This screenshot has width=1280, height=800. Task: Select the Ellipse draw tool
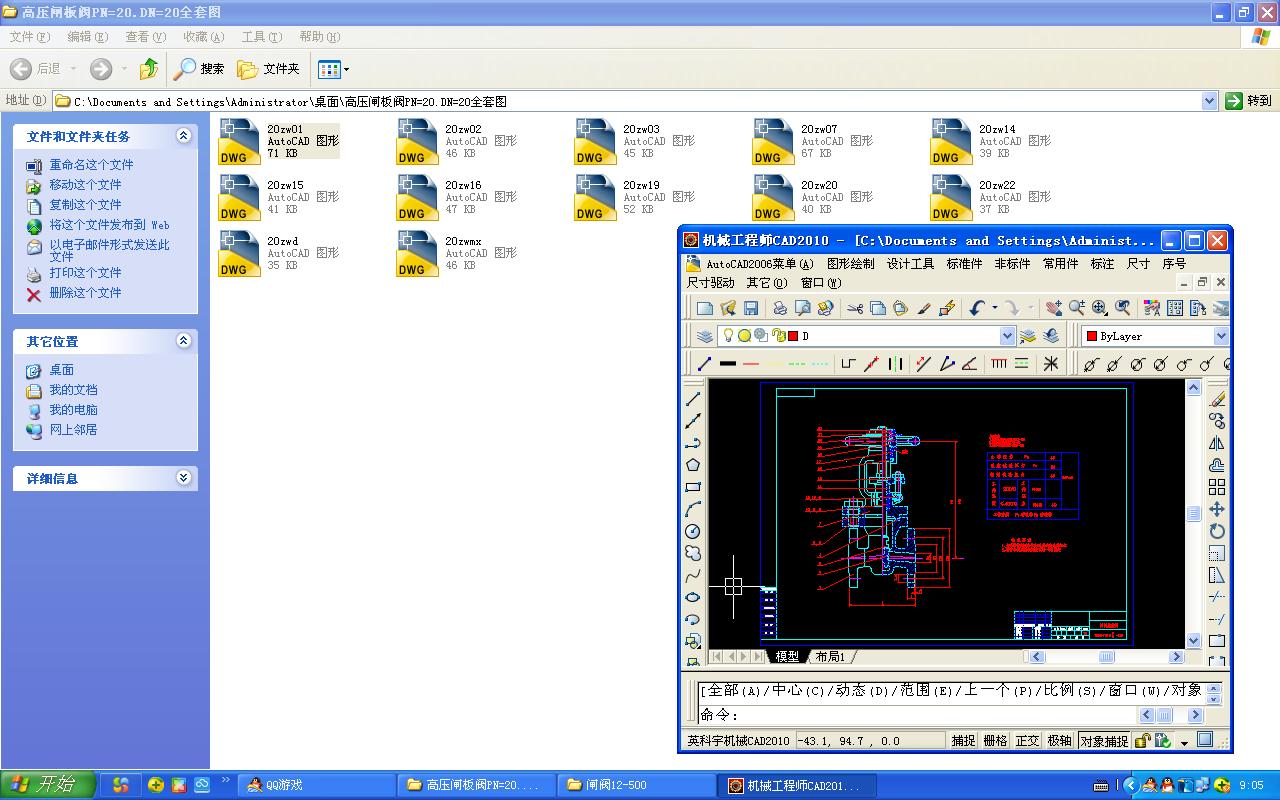click(693, 597)
